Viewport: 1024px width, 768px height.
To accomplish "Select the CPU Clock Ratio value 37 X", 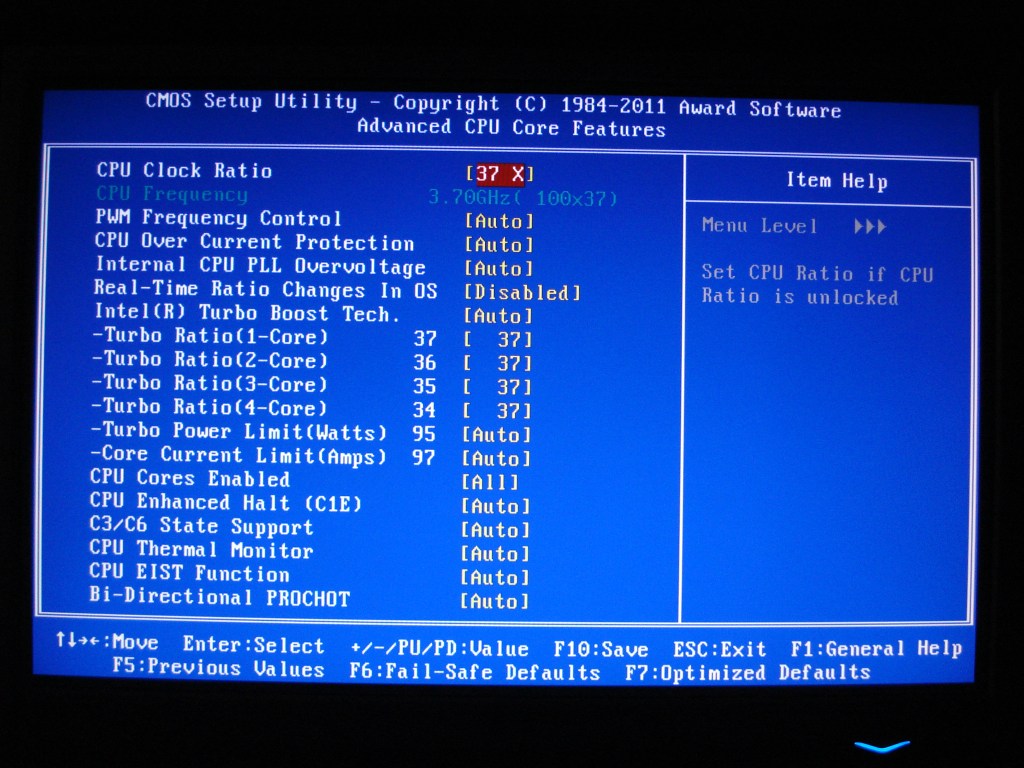I will coord(499,174).
